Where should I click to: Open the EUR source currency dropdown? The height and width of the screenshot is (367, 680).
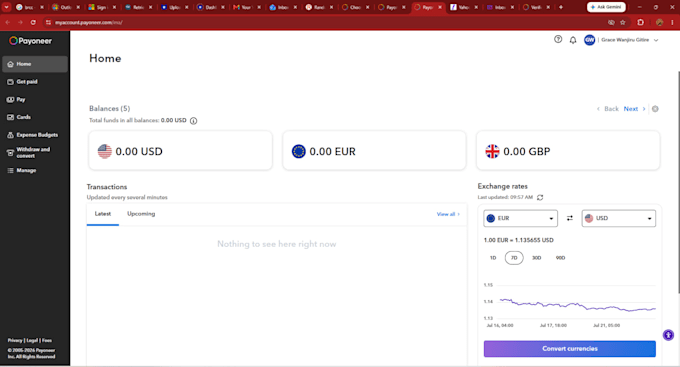coord(520,218)
